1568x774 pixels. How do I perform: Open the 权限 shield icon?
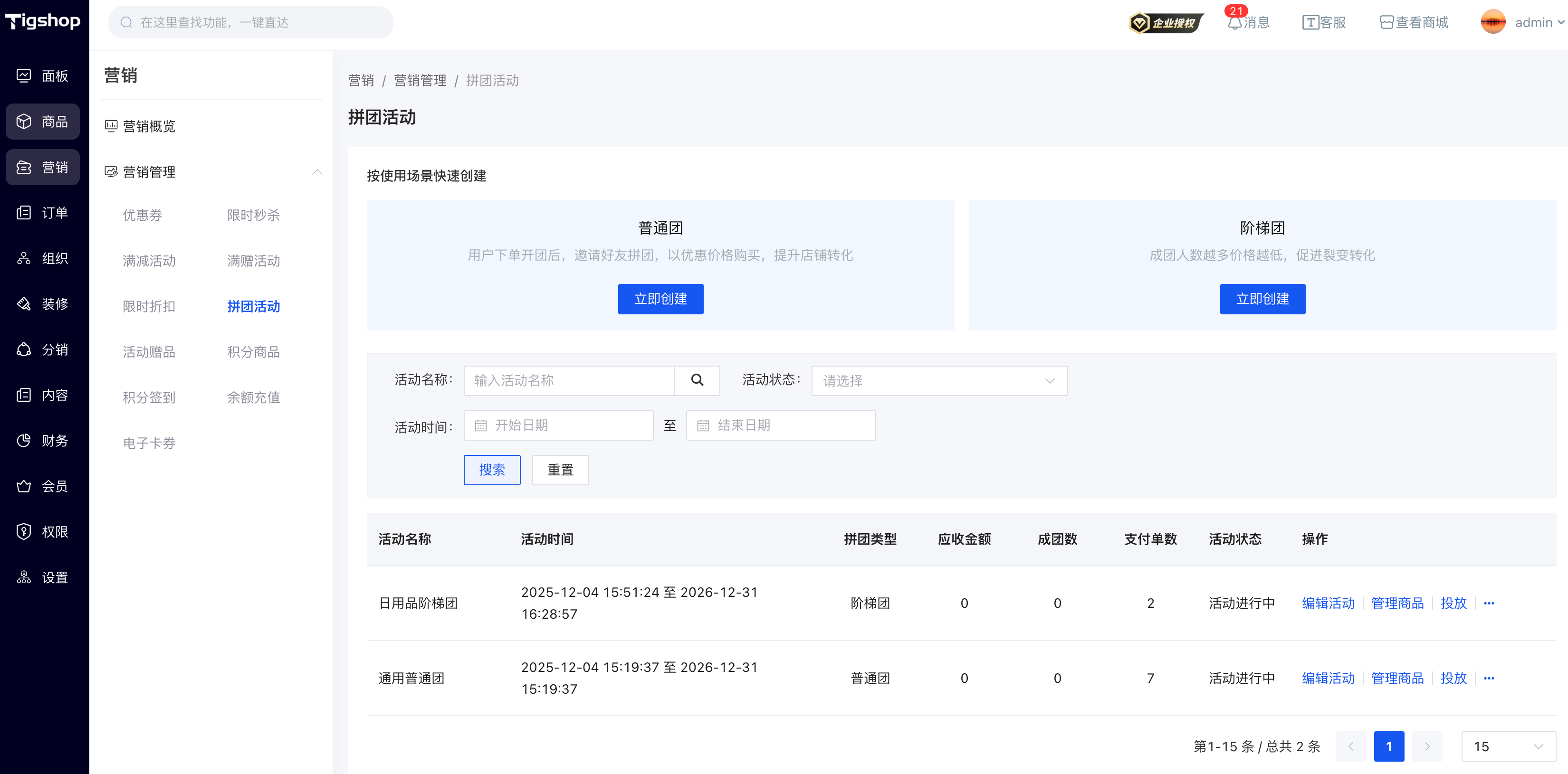pos(24,532)
